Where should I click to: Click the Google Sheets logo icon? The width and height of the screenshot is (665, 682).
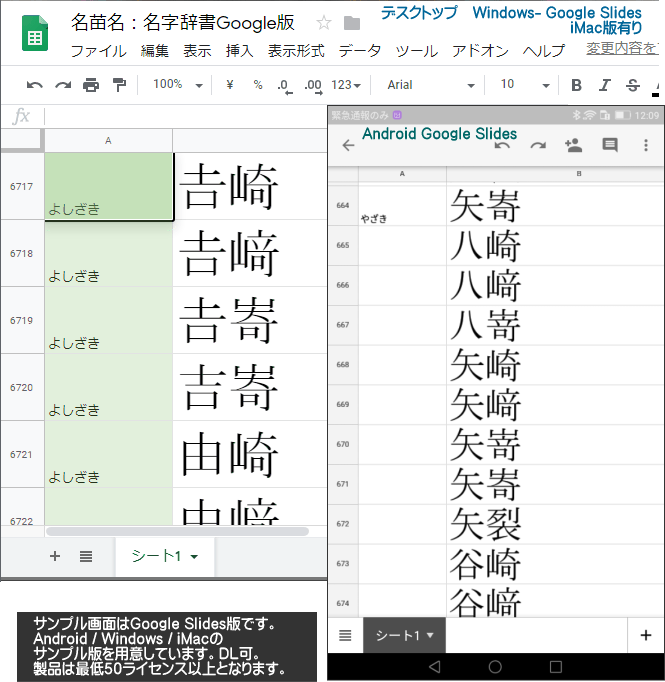pos(35,33)
